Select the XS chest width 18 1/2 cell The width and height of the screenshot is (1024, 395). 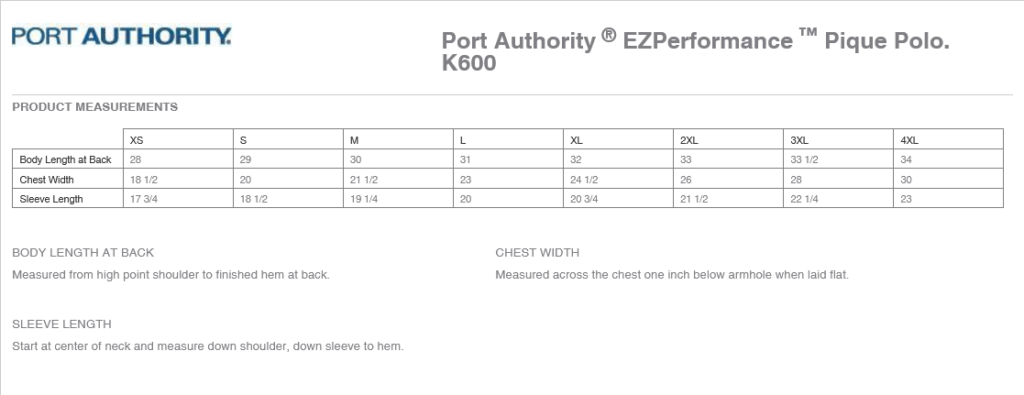(178, 180)
